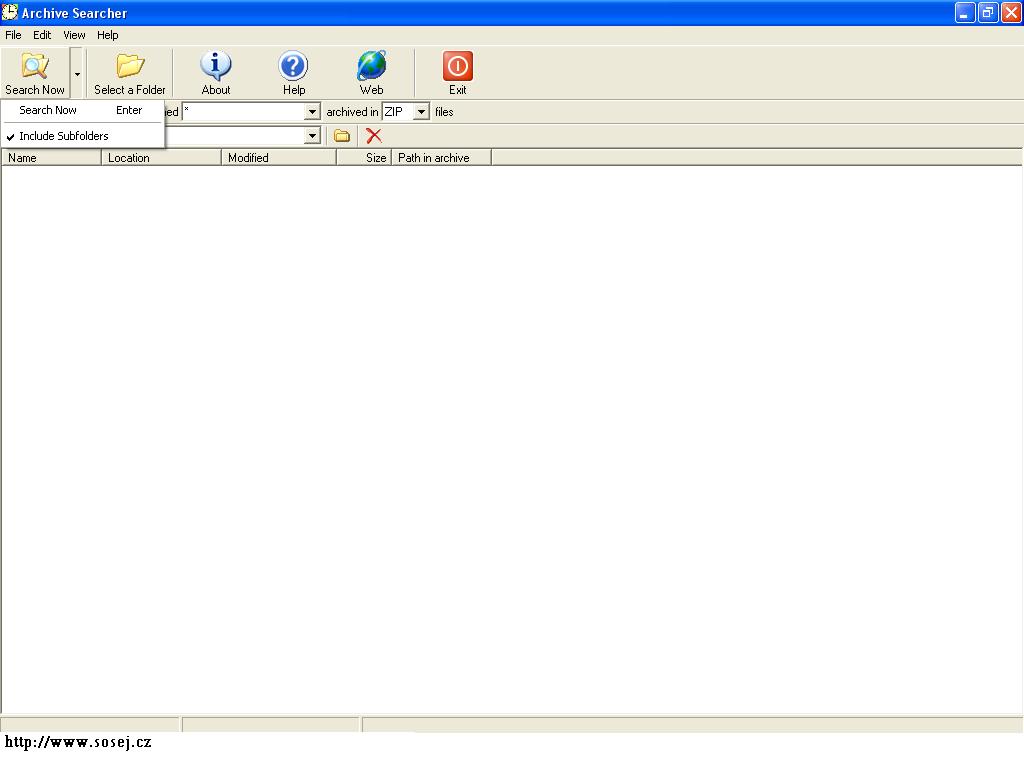Open the About dialog icon

pyautogui.click(x=216, y=65)
